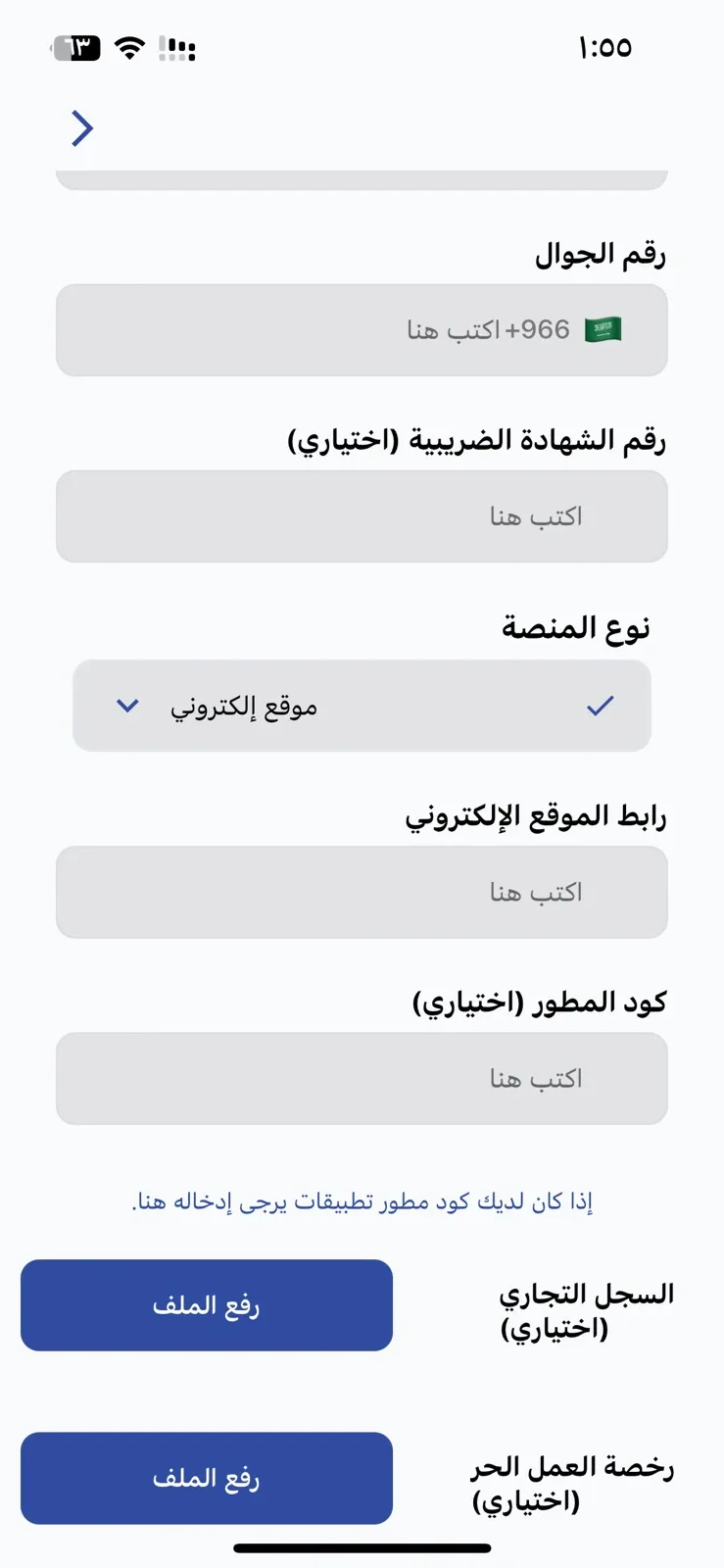The width and height of the screenshot is (724, 1568).
Task: Tap the developer code hint text
Action: tap(362, 1201)
